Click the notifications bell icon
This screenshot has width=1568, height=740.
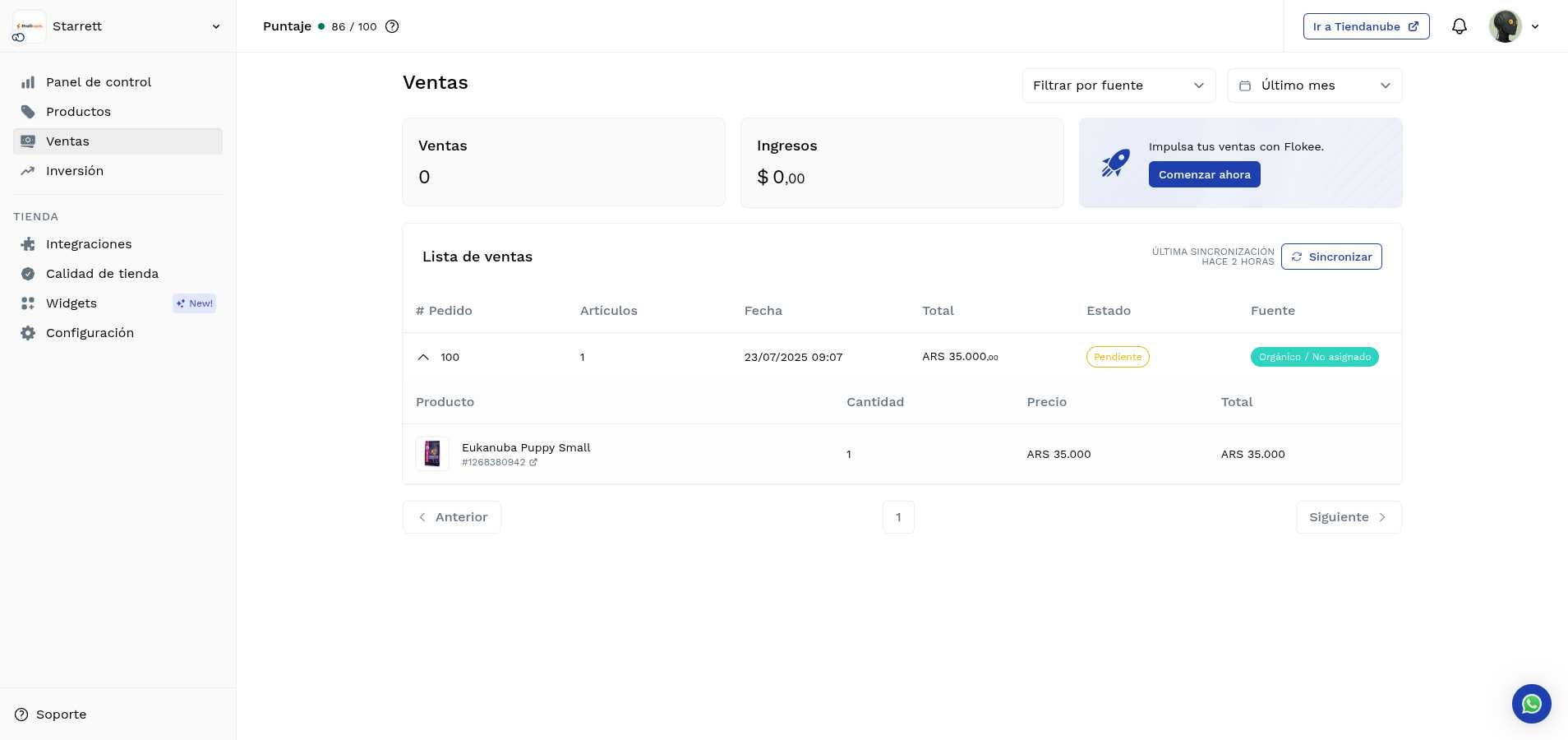tap(1459, 26)
